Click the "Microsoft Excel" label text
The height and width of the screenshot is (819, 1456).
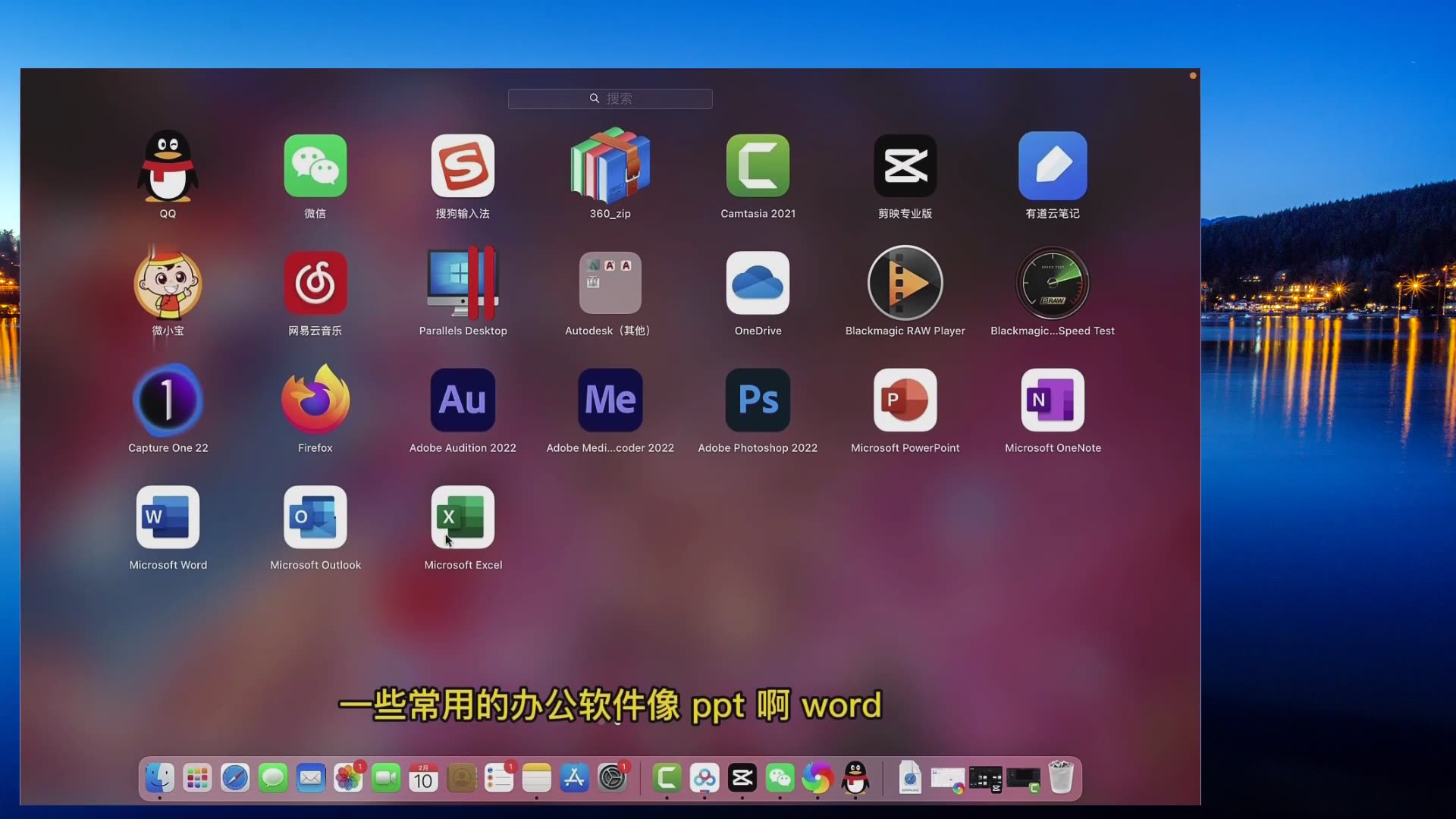[x=463, y=565]
